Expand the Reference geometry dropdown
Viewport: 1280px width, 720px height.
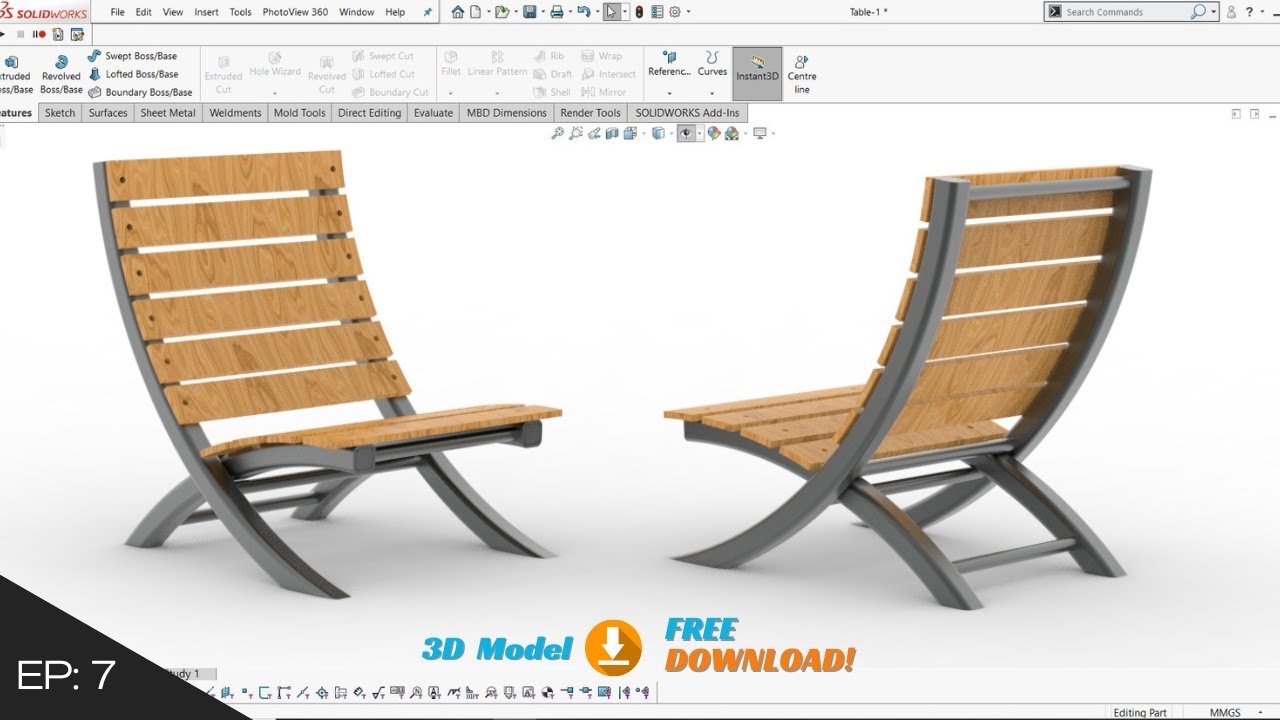[669, 92]
